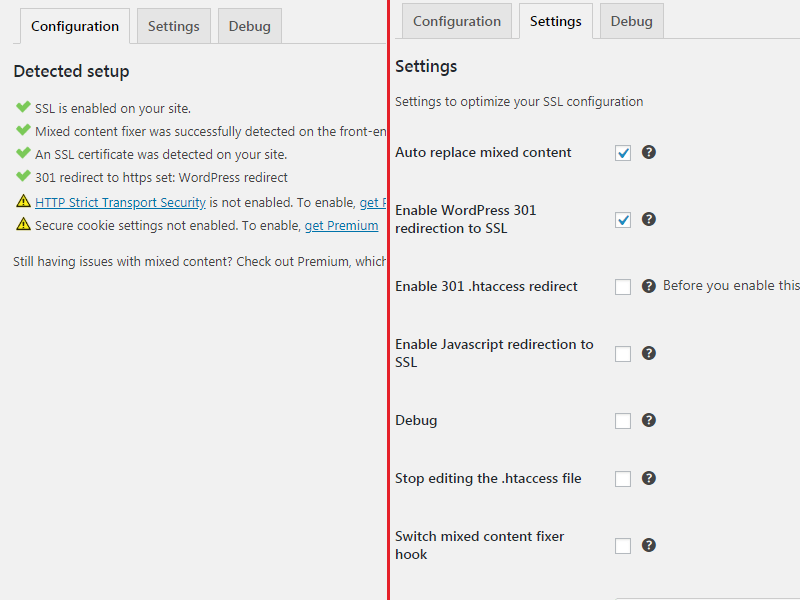Click the help icon beside Auto replace mixed content
The height and width of the screenshot is (600, 800).
click(649, 152)
